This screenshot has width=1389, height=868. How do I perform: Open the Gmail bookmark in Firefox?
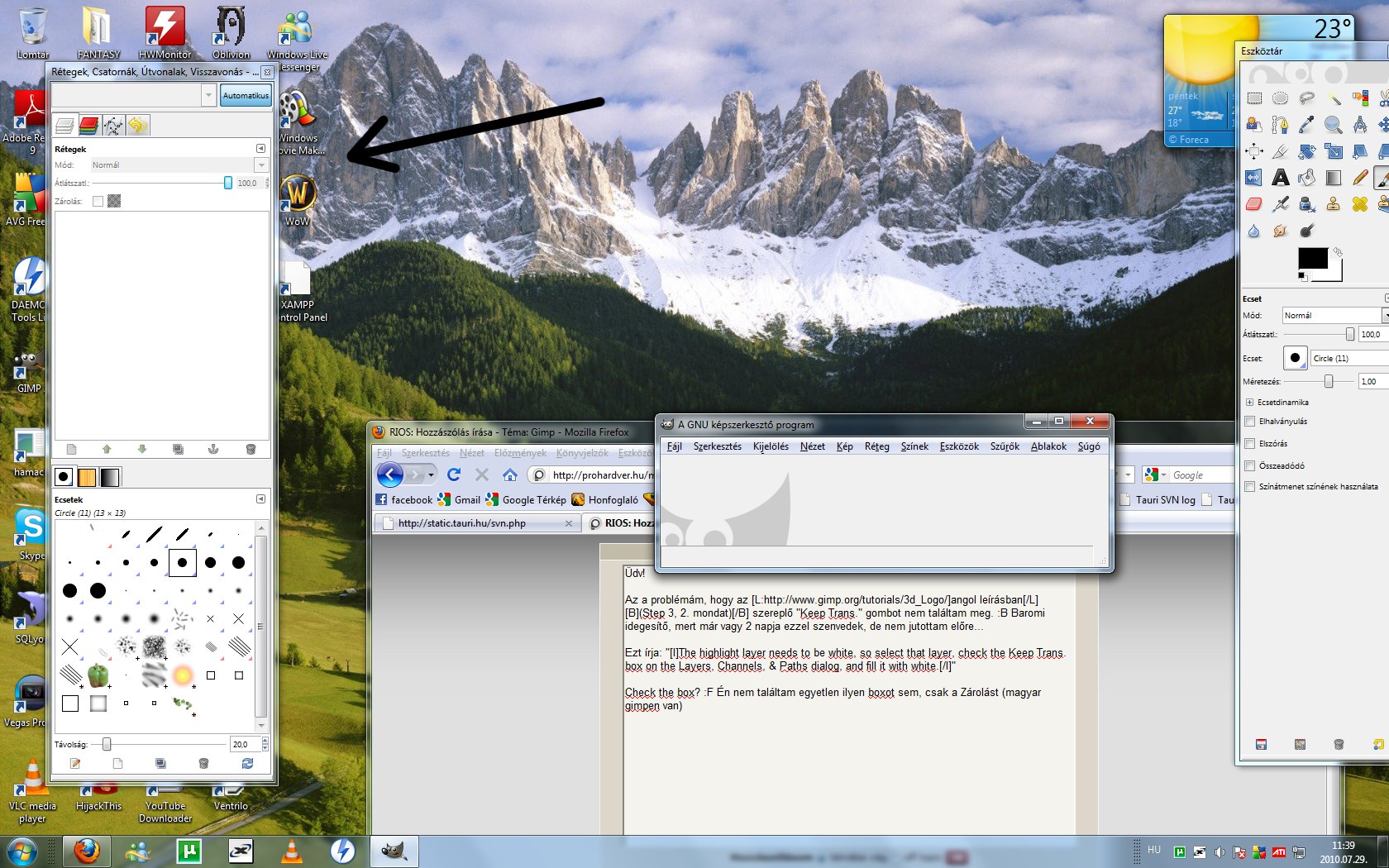point(460,500)
